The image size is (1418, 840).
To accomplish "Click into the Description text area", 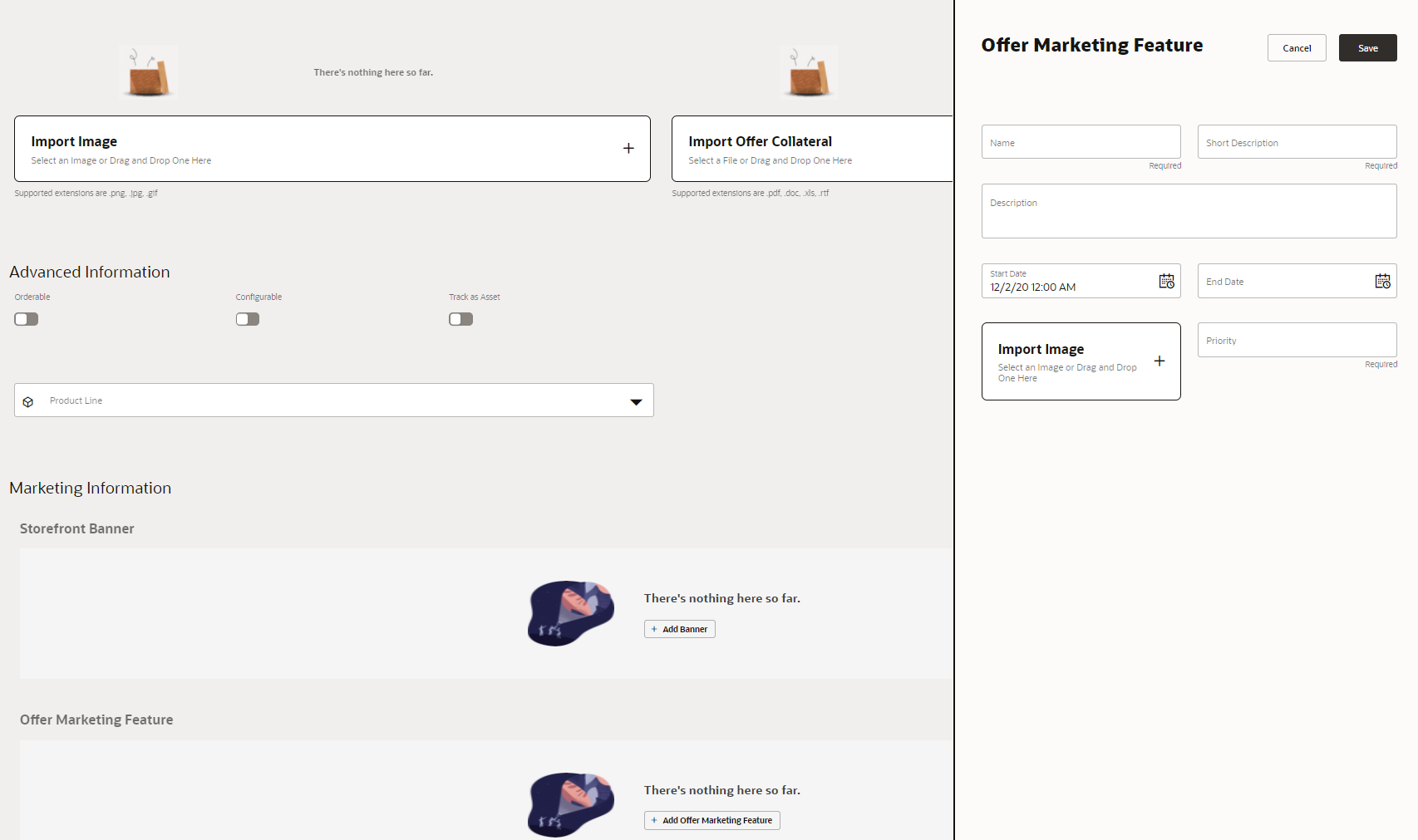I will click(1189, 211).
